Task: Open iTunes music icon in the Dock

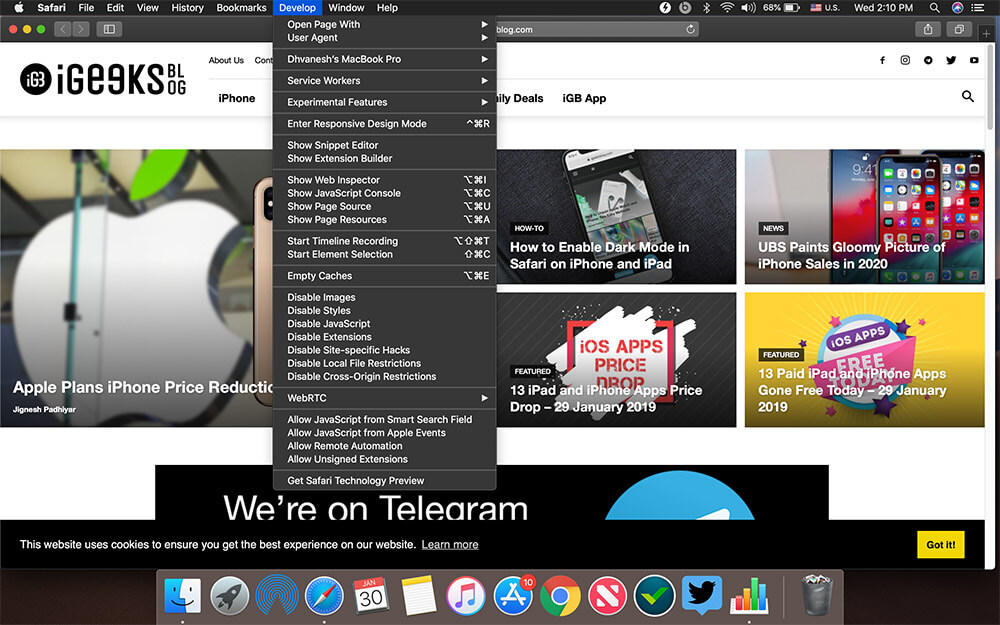Action: click(466, 596)
